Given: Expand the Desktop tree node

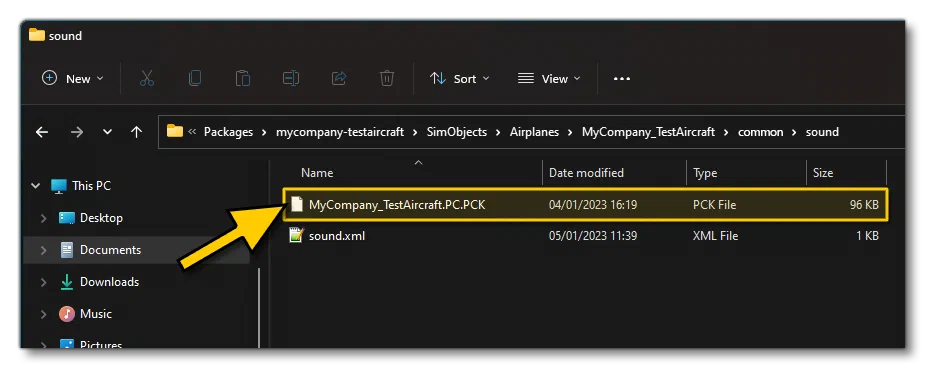Looking at the screenshot, I should (x=44, y=218).
